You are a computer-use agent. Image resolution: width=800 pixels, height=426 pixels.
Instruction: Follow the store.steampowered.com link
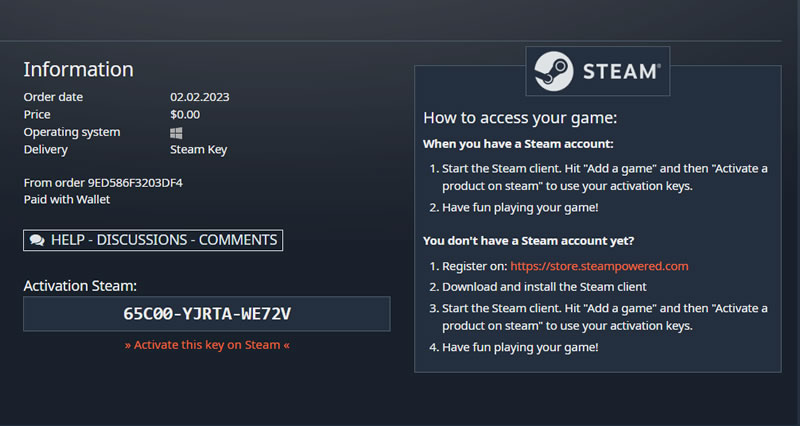click(599, 266)
